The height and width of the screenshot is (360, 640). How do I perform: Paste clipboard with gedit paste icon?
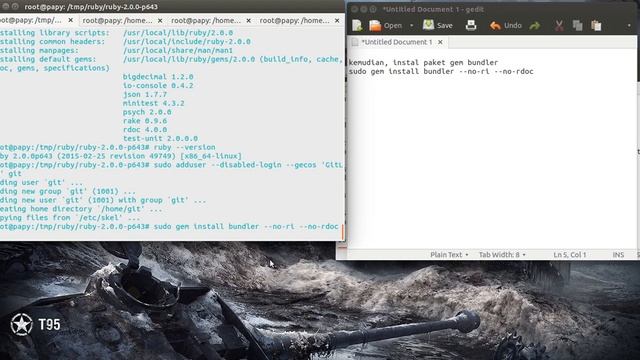[x=596, y=26]
